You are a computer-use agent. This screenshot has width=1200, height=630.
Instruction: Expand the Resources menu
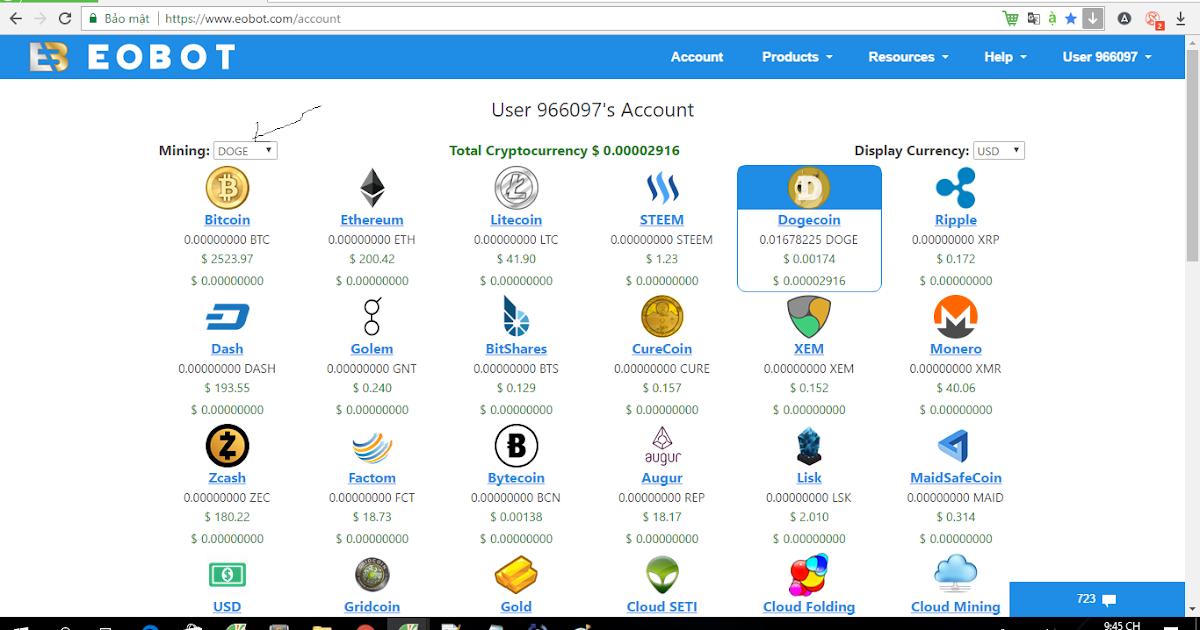[908, 57]
